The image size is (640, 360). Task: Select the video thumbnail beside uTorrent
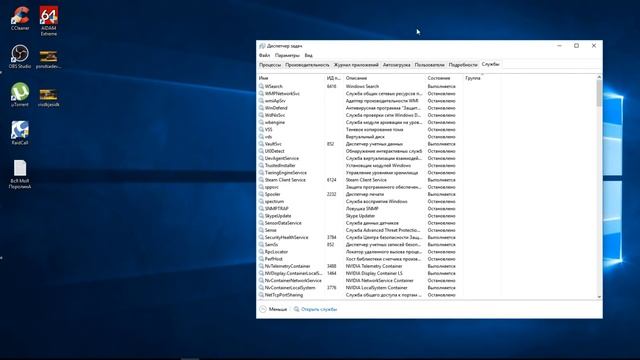pos(48,98)
